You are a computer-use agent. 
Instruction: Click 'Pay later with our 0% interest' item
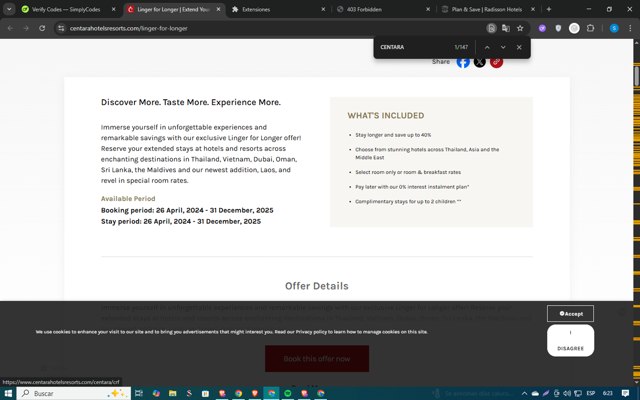tap(412, 187)
